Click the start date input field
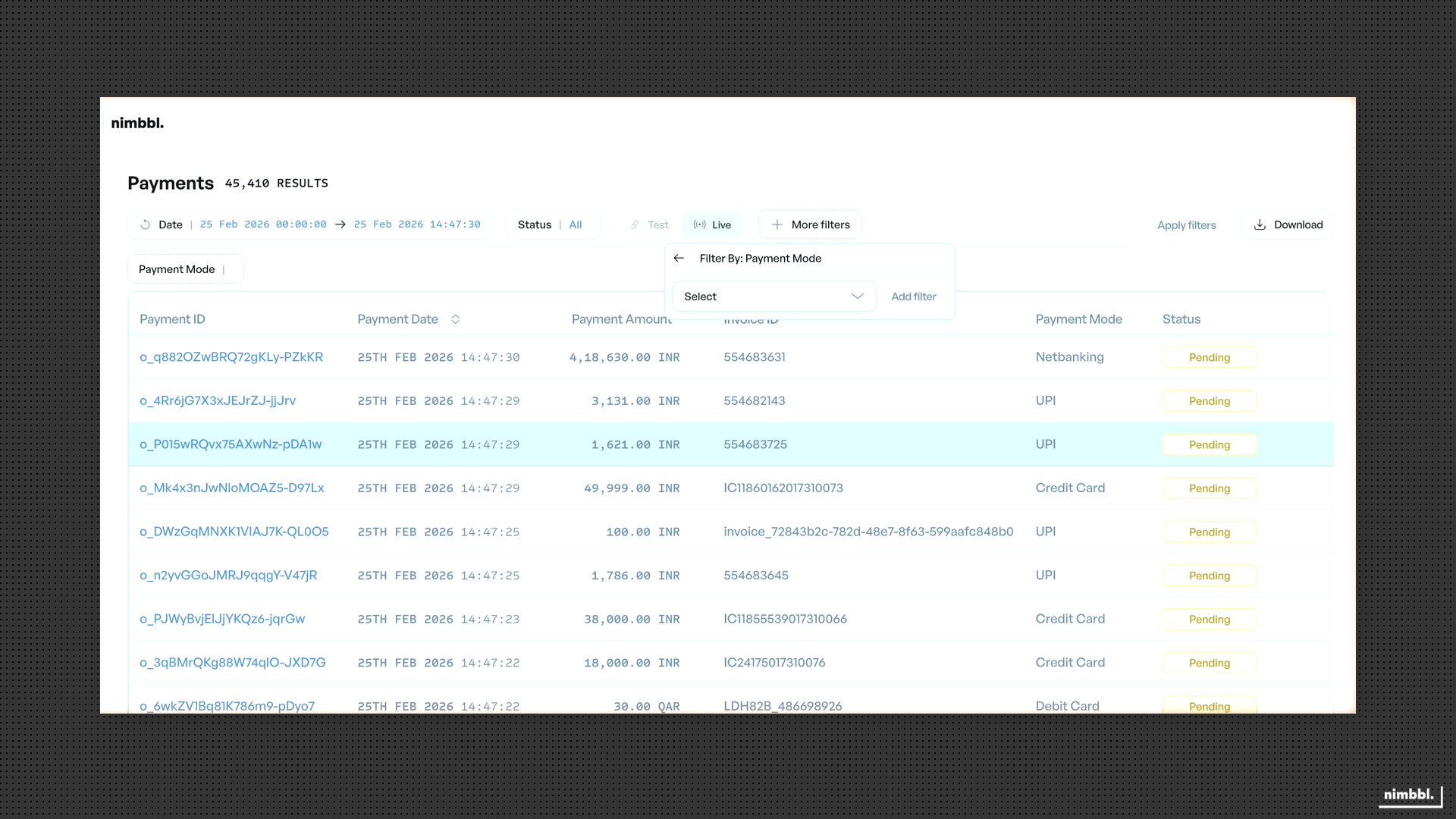 pyautogui.click(x=263, y=224)
